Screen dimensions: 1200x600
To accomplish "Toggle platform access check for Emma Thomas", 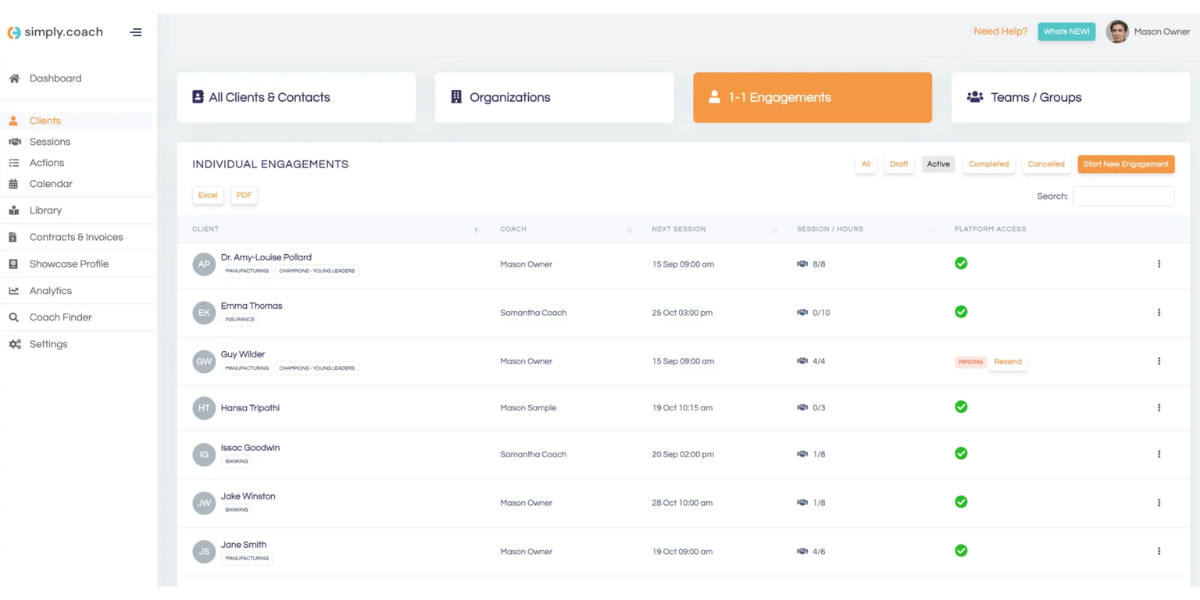I will (960, 311).
